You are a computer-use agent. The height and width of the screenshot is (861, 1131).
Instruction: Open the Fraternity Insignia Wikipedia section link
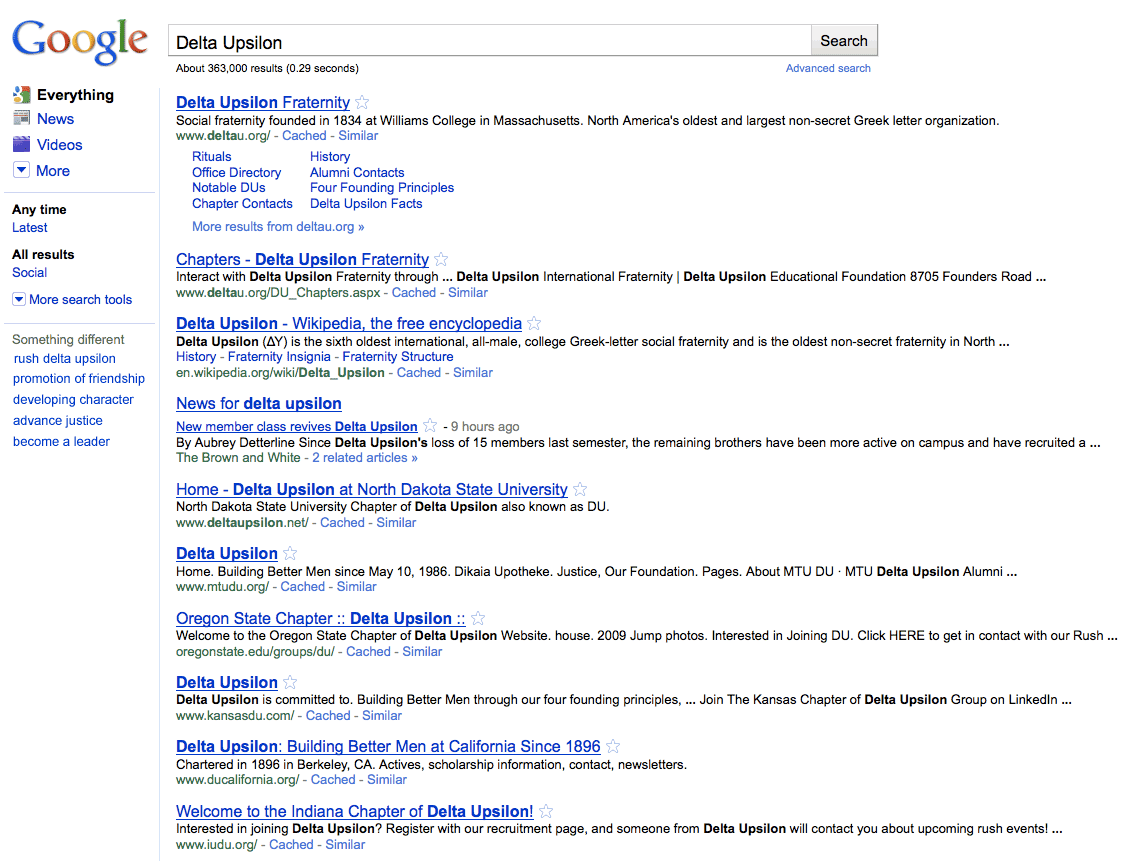[279, 356]
